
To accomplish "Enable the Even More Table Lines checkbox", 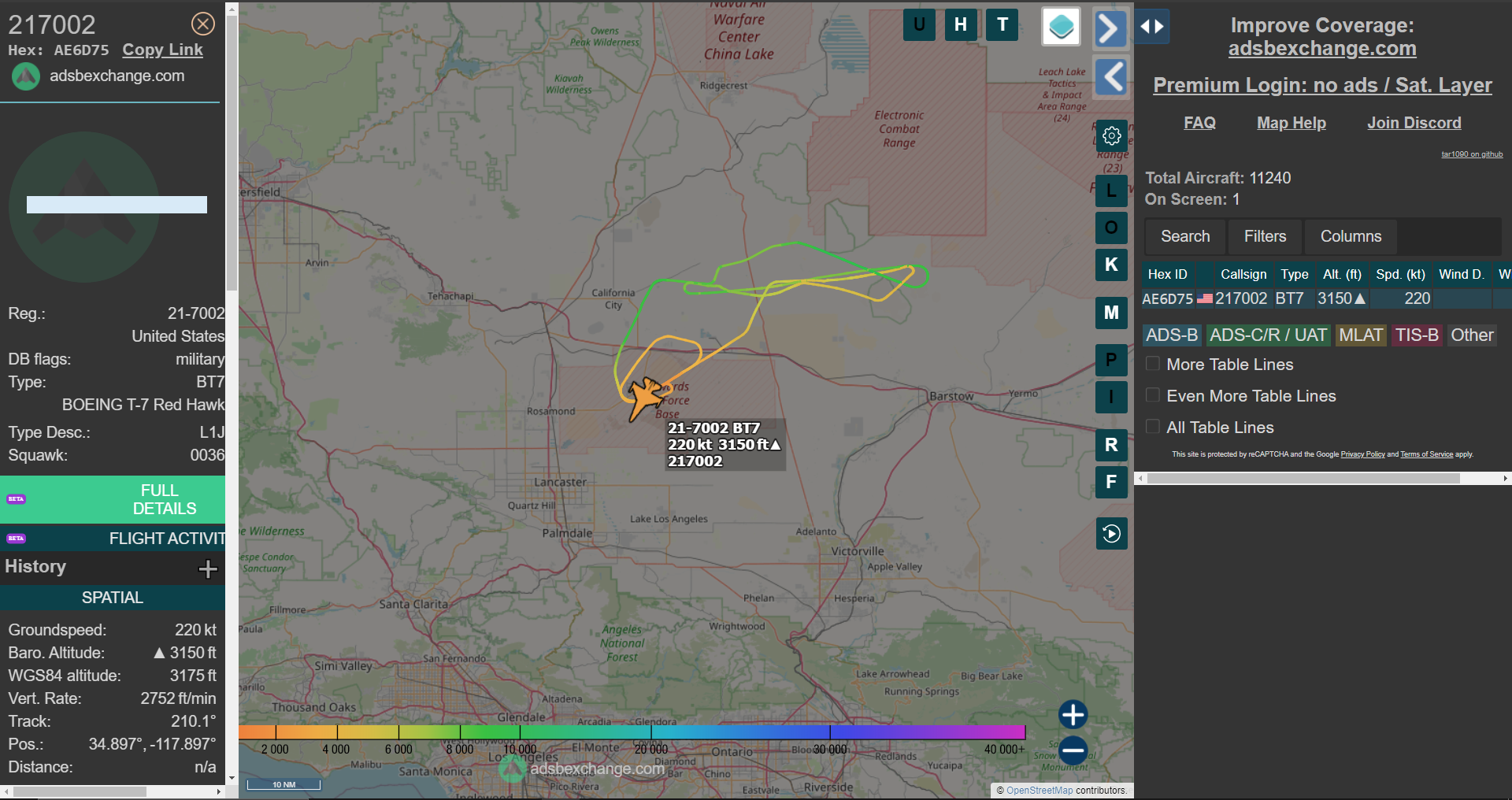I will tap(1153, 395).
